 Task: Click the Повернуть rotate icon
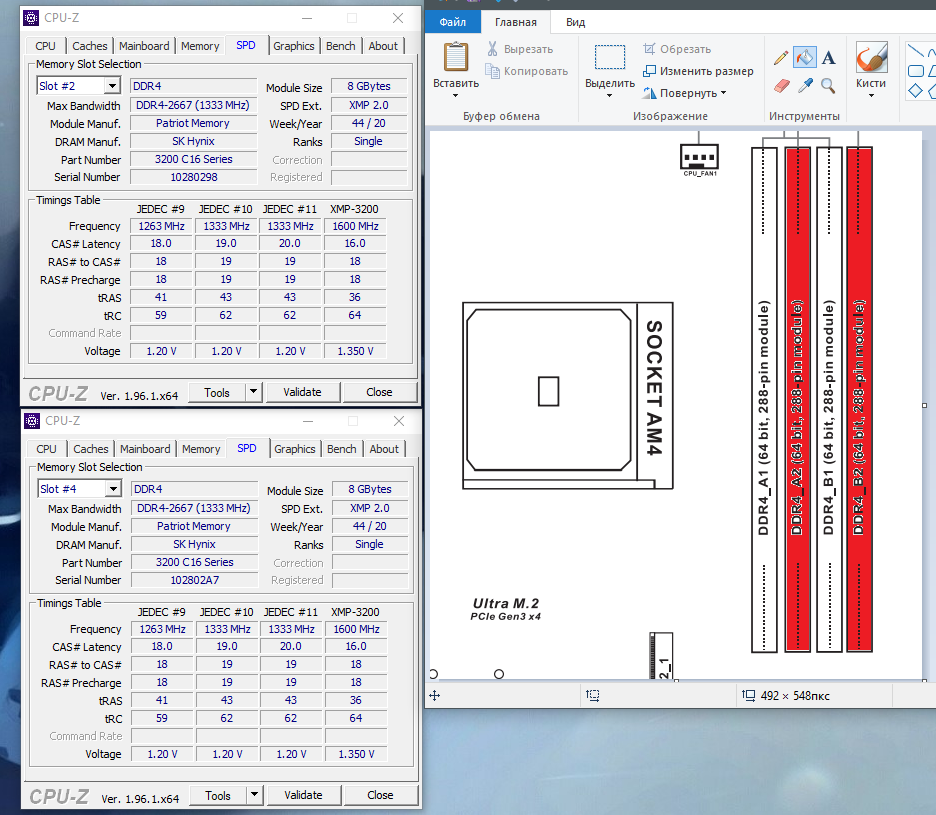(x=649, y=93)
